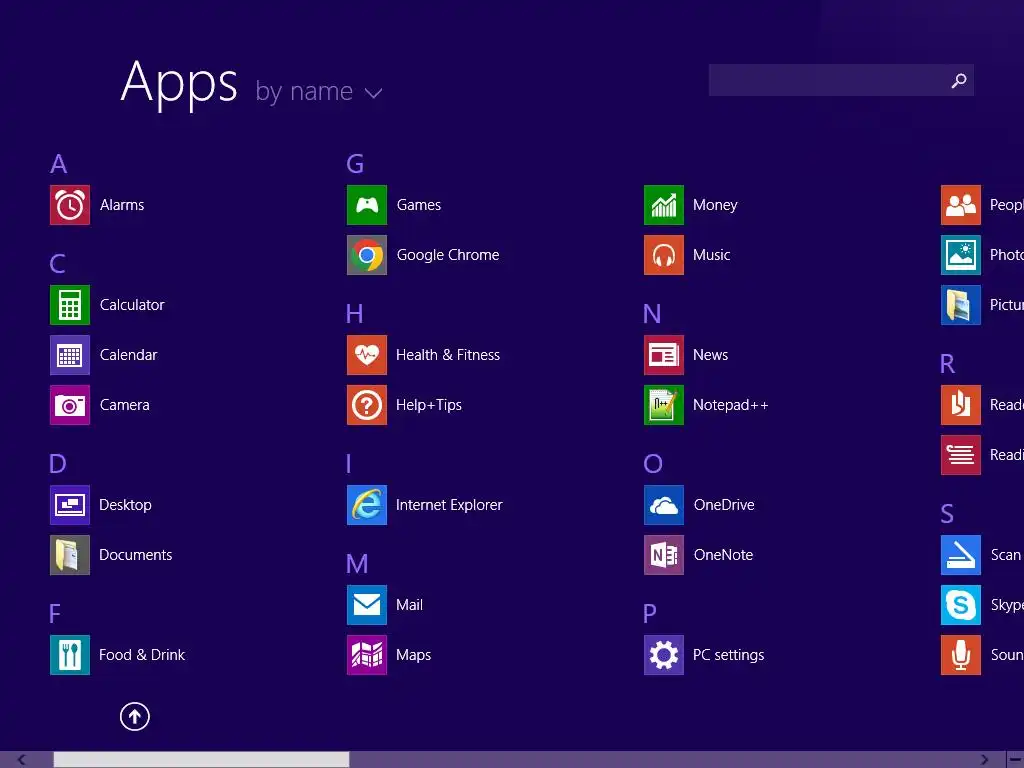Open the Games app icon
The height and width of the screenshot is (768, 1024).
[367, 205]
